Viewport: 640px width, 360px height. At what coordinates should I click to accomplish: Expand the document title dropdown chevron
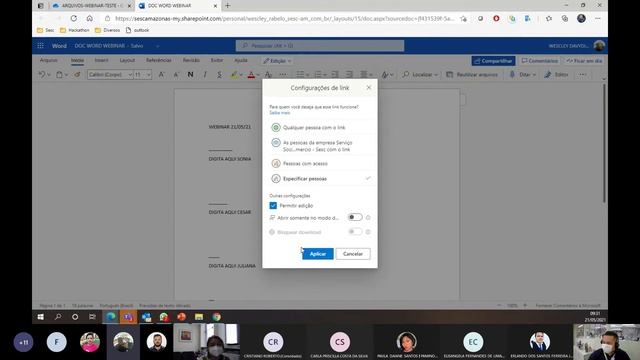point(158,46)
